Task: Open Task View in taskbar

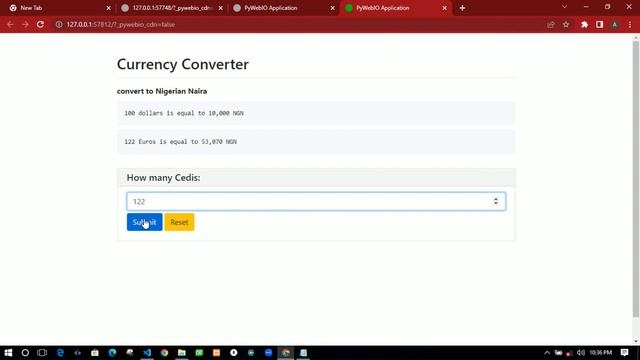Action: (x=42, y=353)
